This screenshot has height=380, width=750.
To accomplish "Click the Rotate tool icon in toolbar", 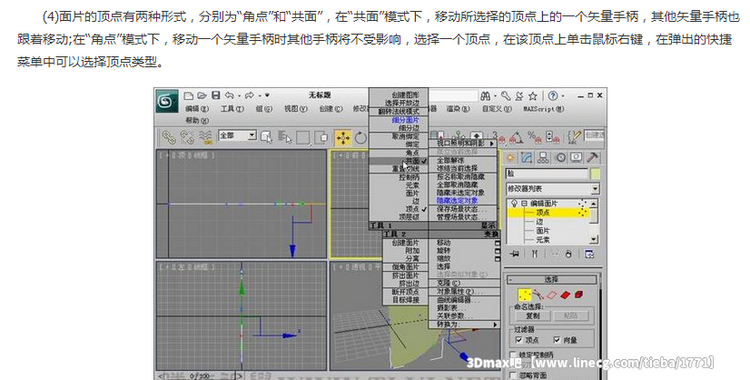I will (361, 138).
